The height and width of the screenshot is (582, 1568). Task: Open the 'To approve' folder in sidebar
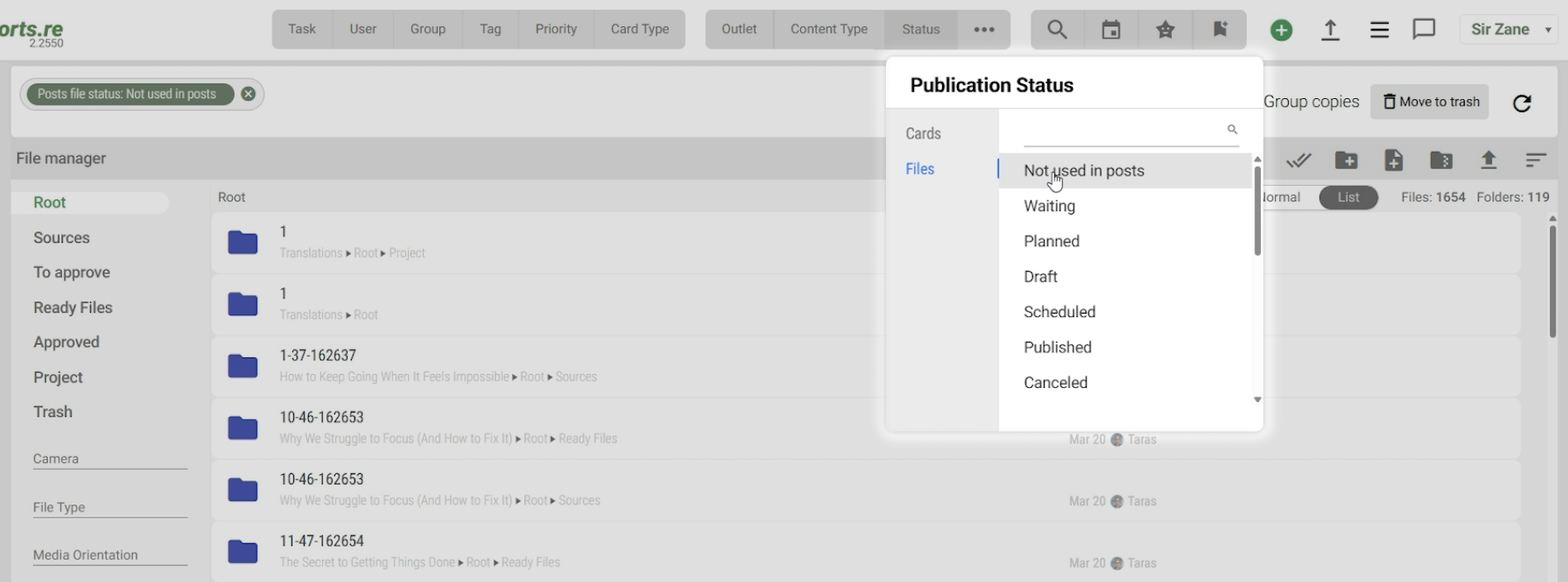72,272
